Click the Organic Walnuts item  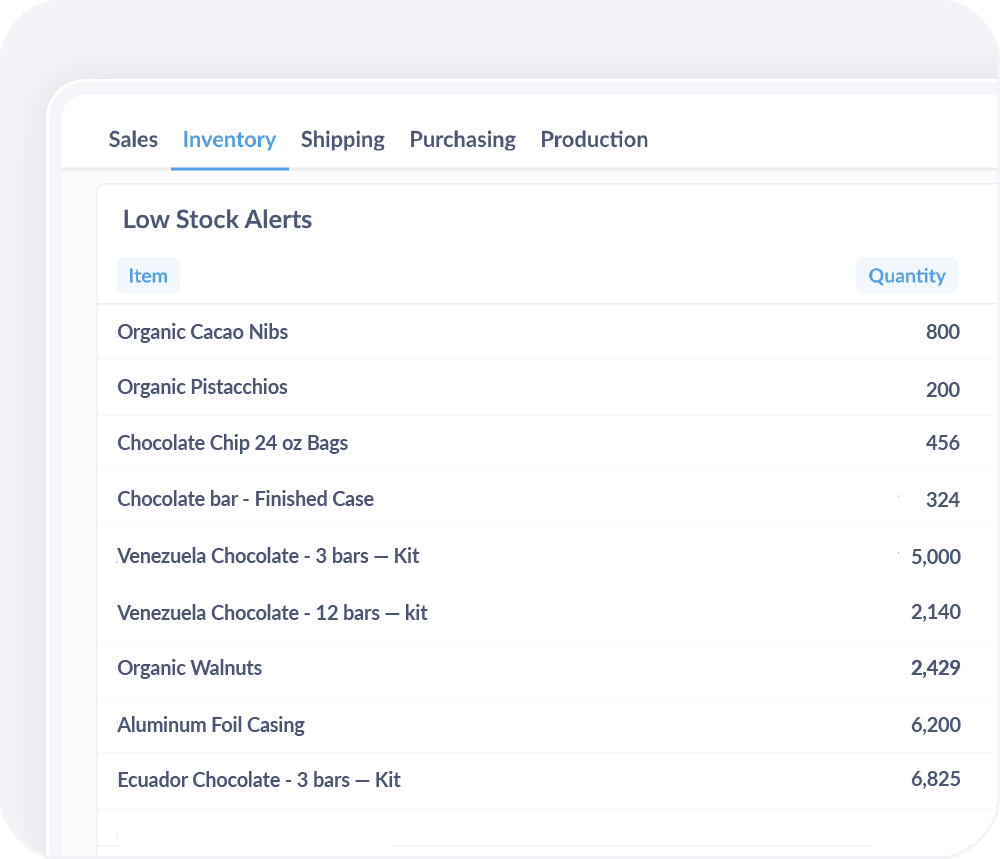(x=190, y=668)
